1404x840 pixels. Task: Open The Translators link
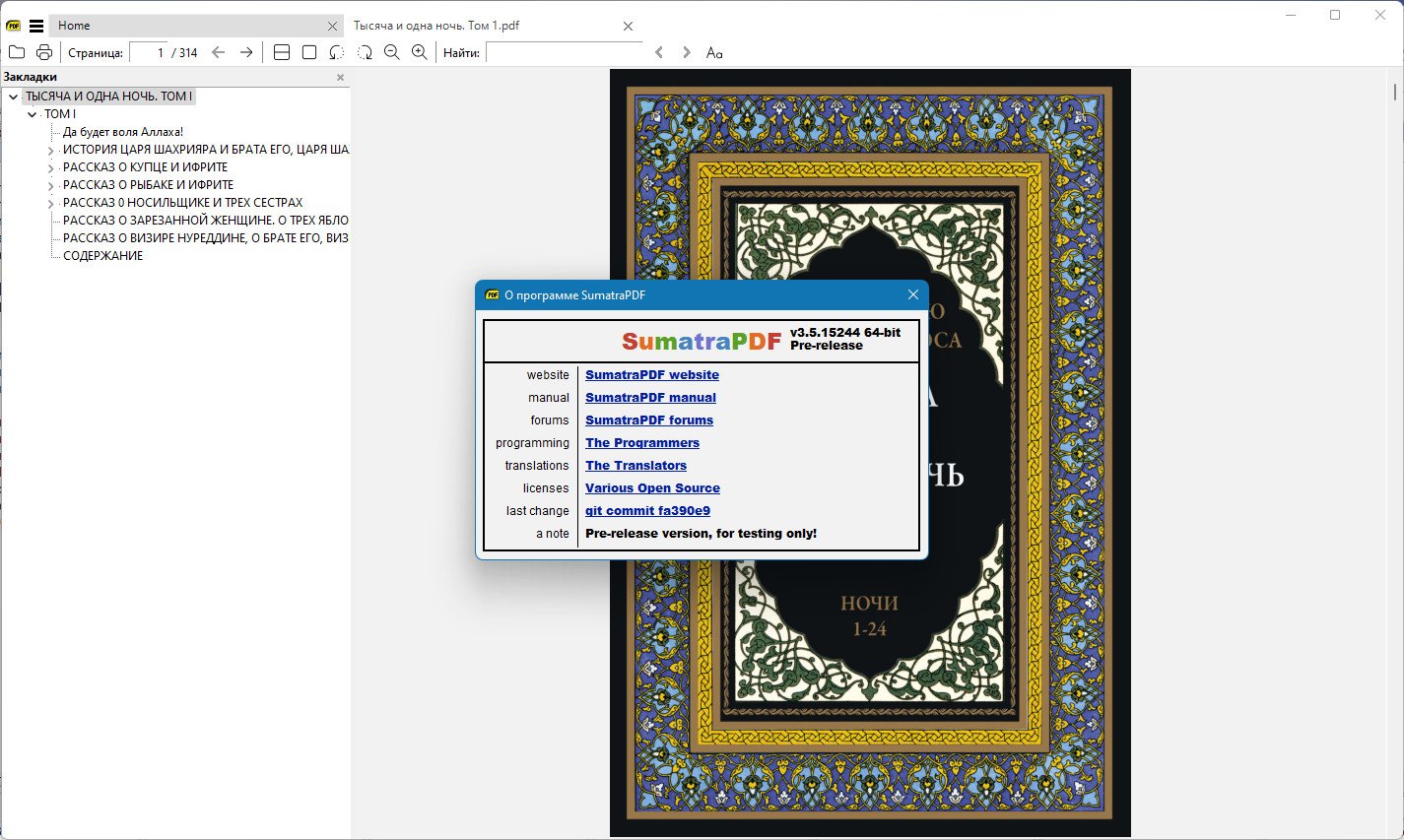[x=635, y=466]
